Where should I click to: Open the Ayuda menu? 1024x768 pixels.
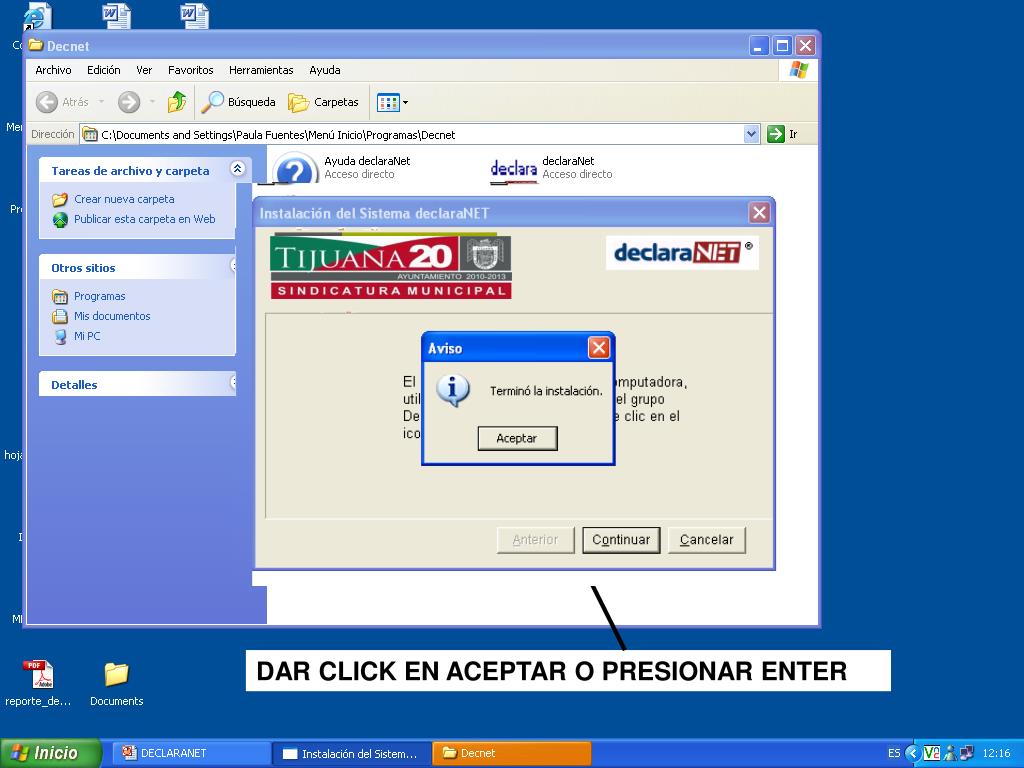[x=325, y=70]
